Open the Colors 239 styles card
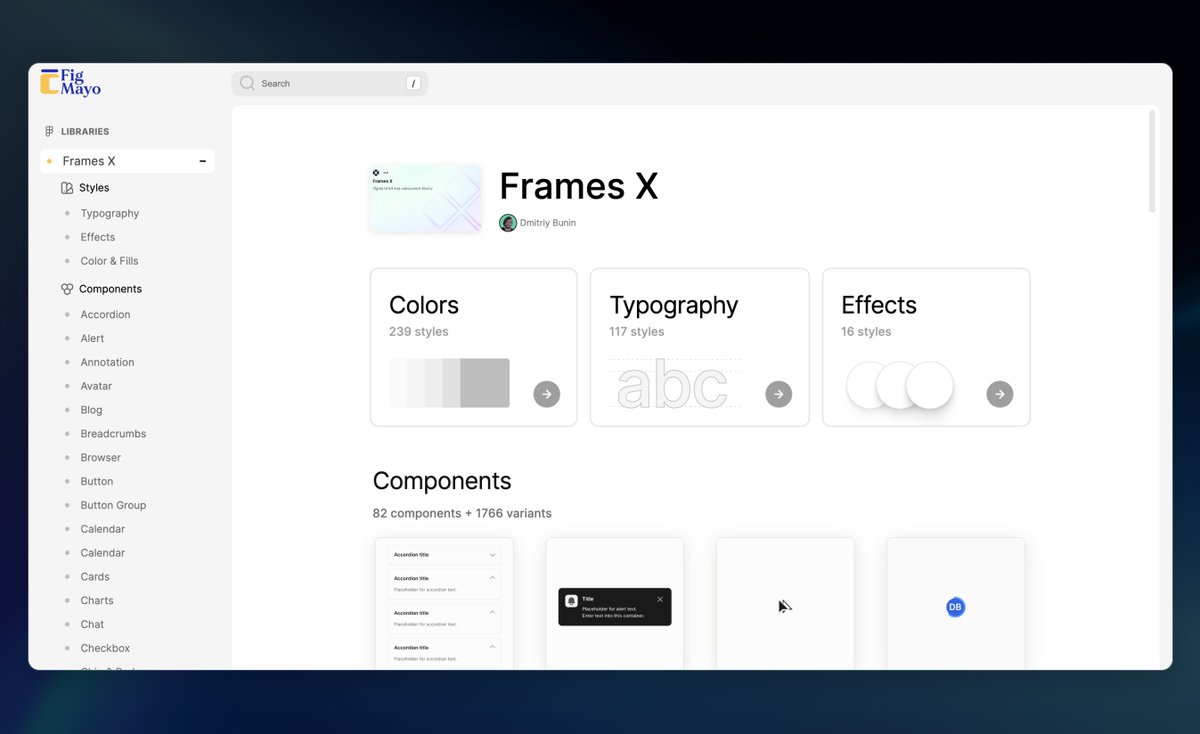This screenshot has width=1200, height=734. [474, 347]
